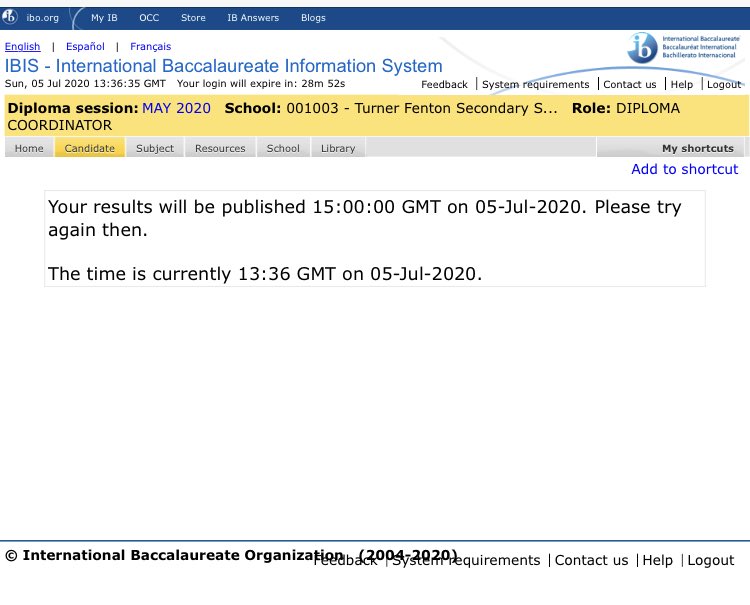The image size is (750, 605).
Task: Click the IB globe logo icon in top bar
Action: [10, 17]
